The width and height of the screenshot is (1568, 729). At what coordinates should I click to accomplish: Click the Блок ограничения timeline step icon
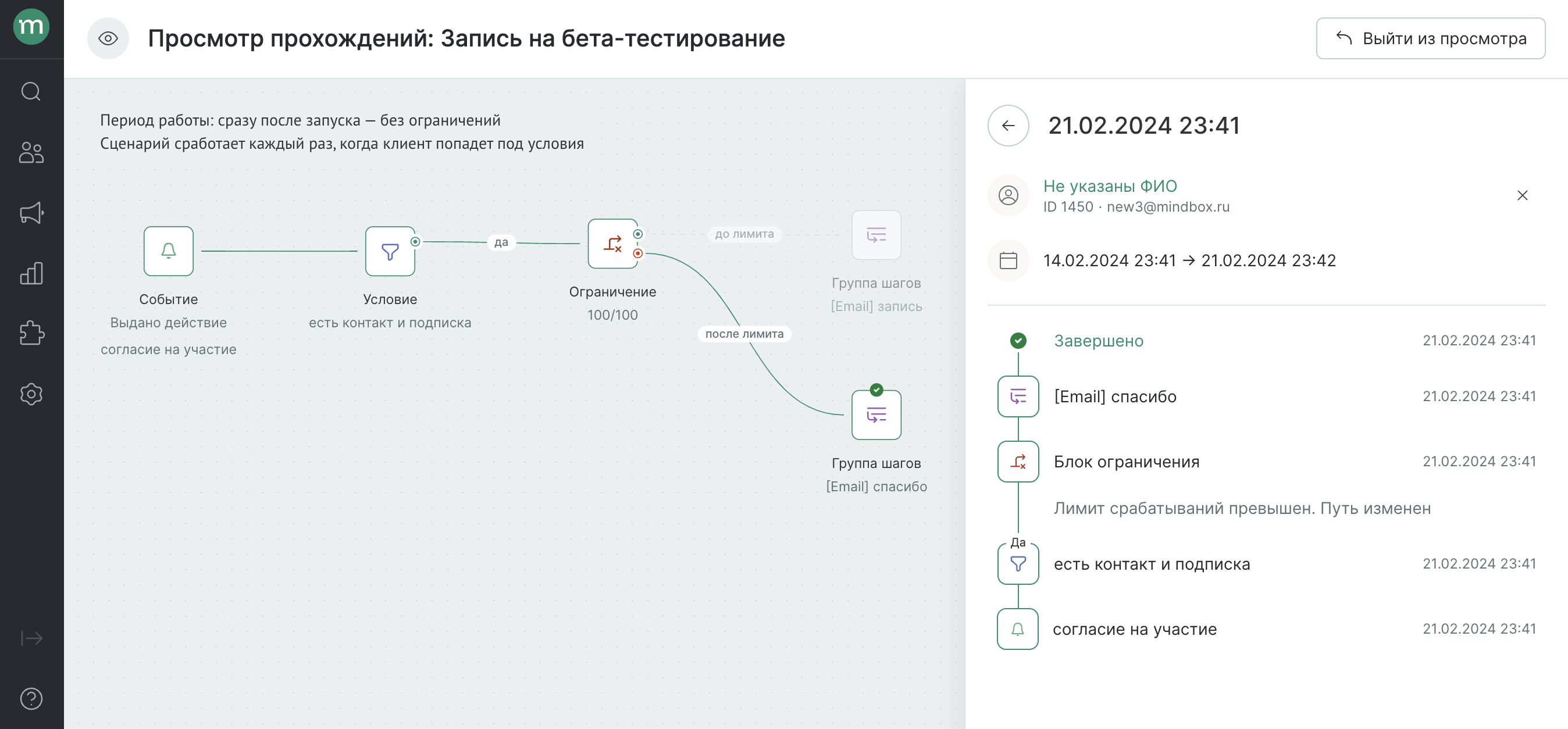click(x=1018, y=462)
